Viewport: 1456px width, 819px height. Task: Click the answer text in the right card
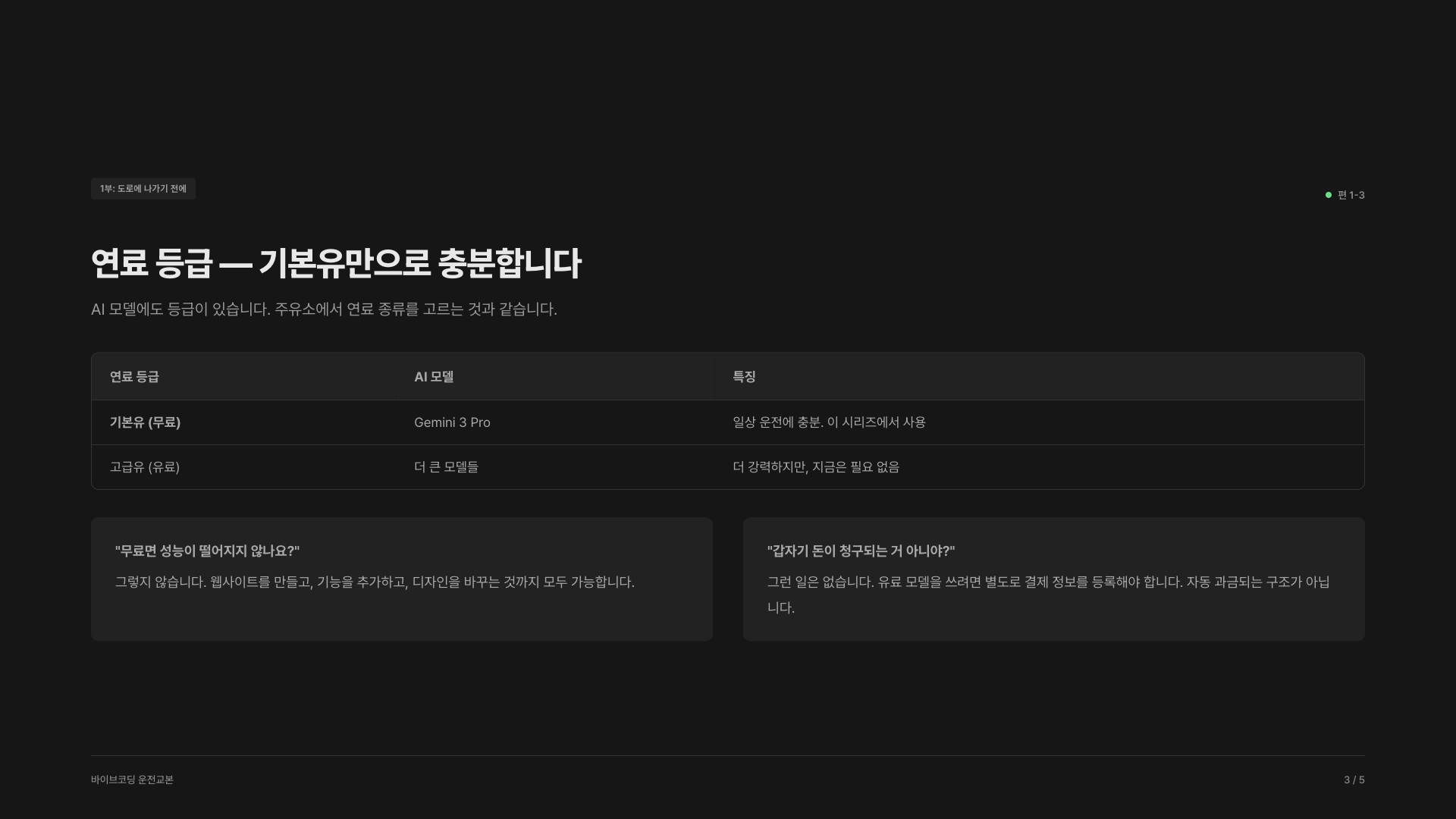click(x=1053, y=594)
